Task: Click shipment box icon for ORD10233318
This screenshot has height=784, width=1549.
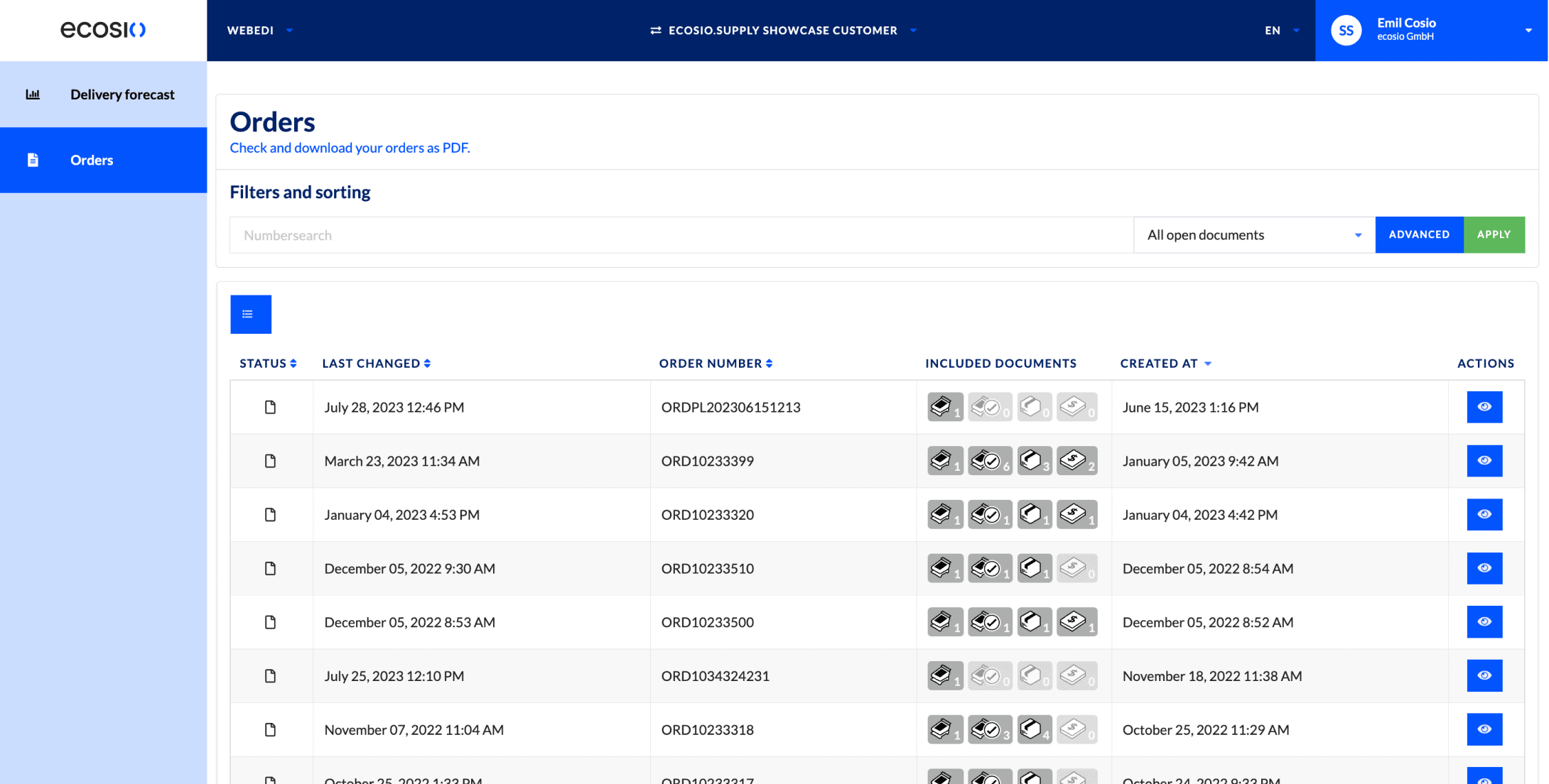Action: pos(1034,729)
